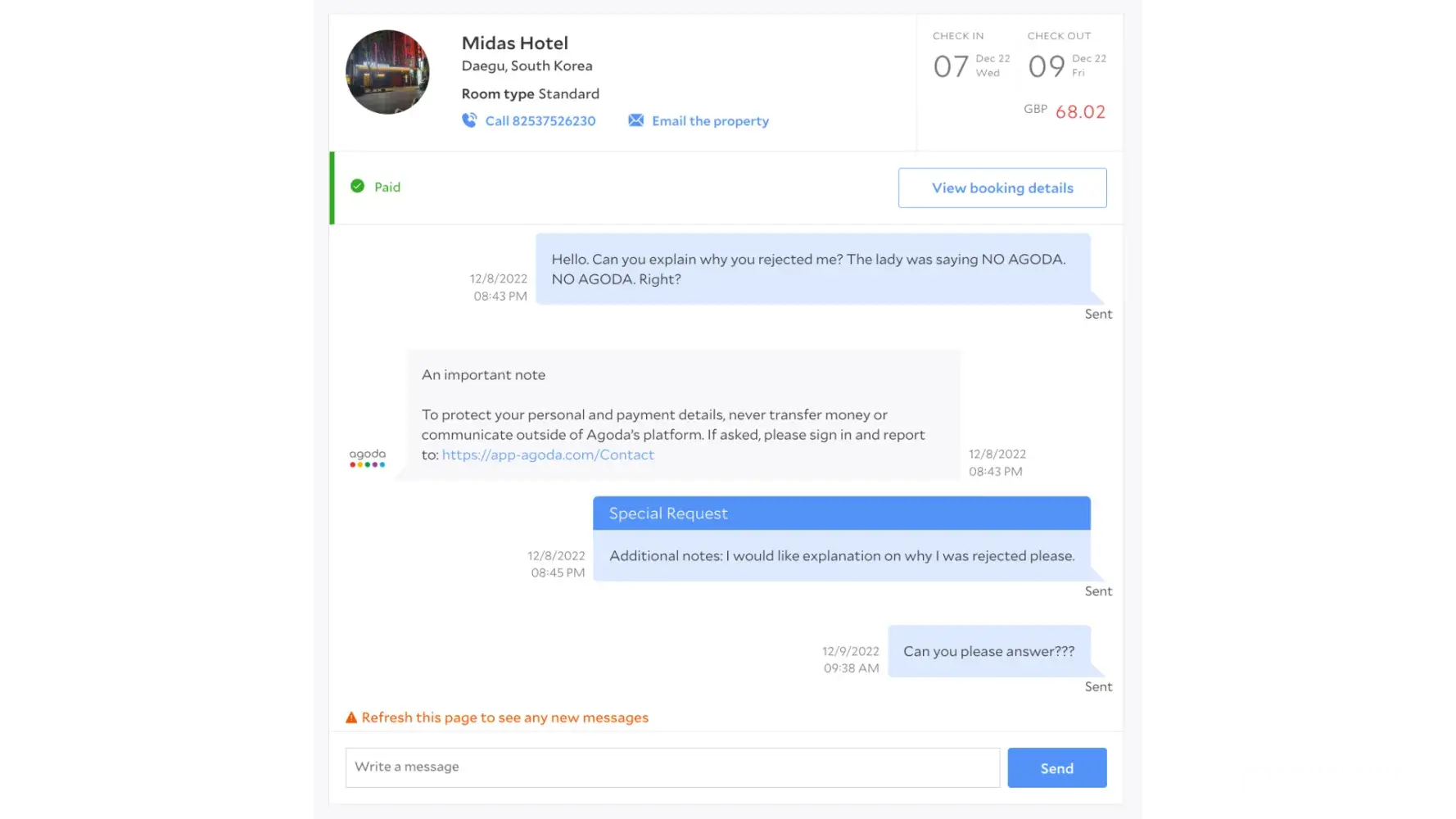The height and width of the screenshot is (819, 1456).
Task: Click the check-in date 07
Action: [951, 66]
